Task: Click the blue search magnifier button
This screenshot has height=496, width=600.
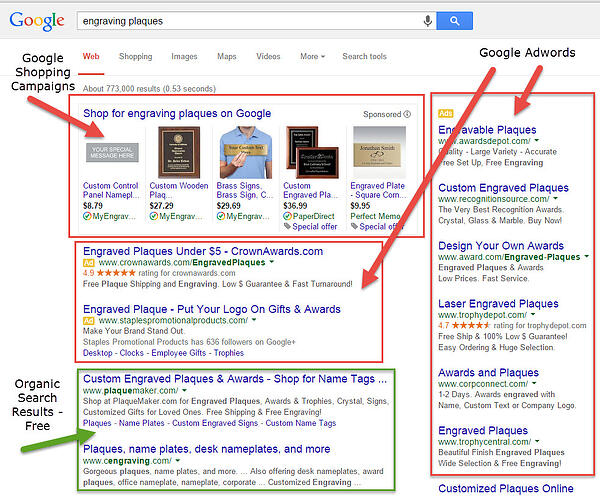Action: click(455, 21)
